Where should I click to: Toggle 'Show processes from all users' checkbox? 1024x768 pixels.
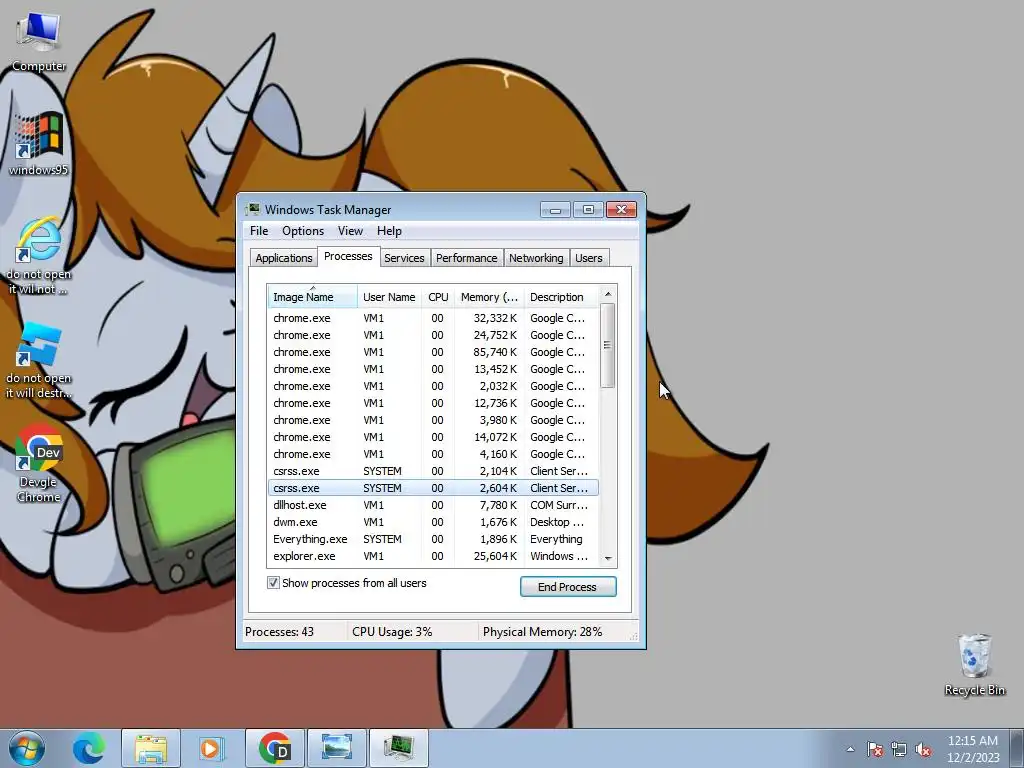[x=273, y=583]
